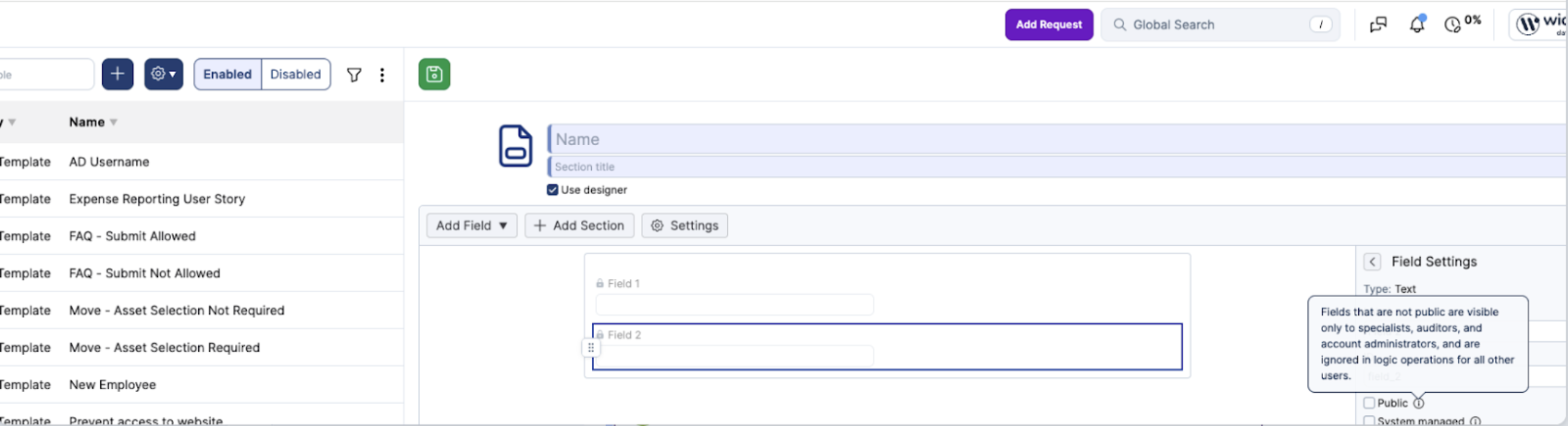Open the notifications bell
This screenshot has height=426, width=1568.
pyautogui.click(x=1417, y=24)
